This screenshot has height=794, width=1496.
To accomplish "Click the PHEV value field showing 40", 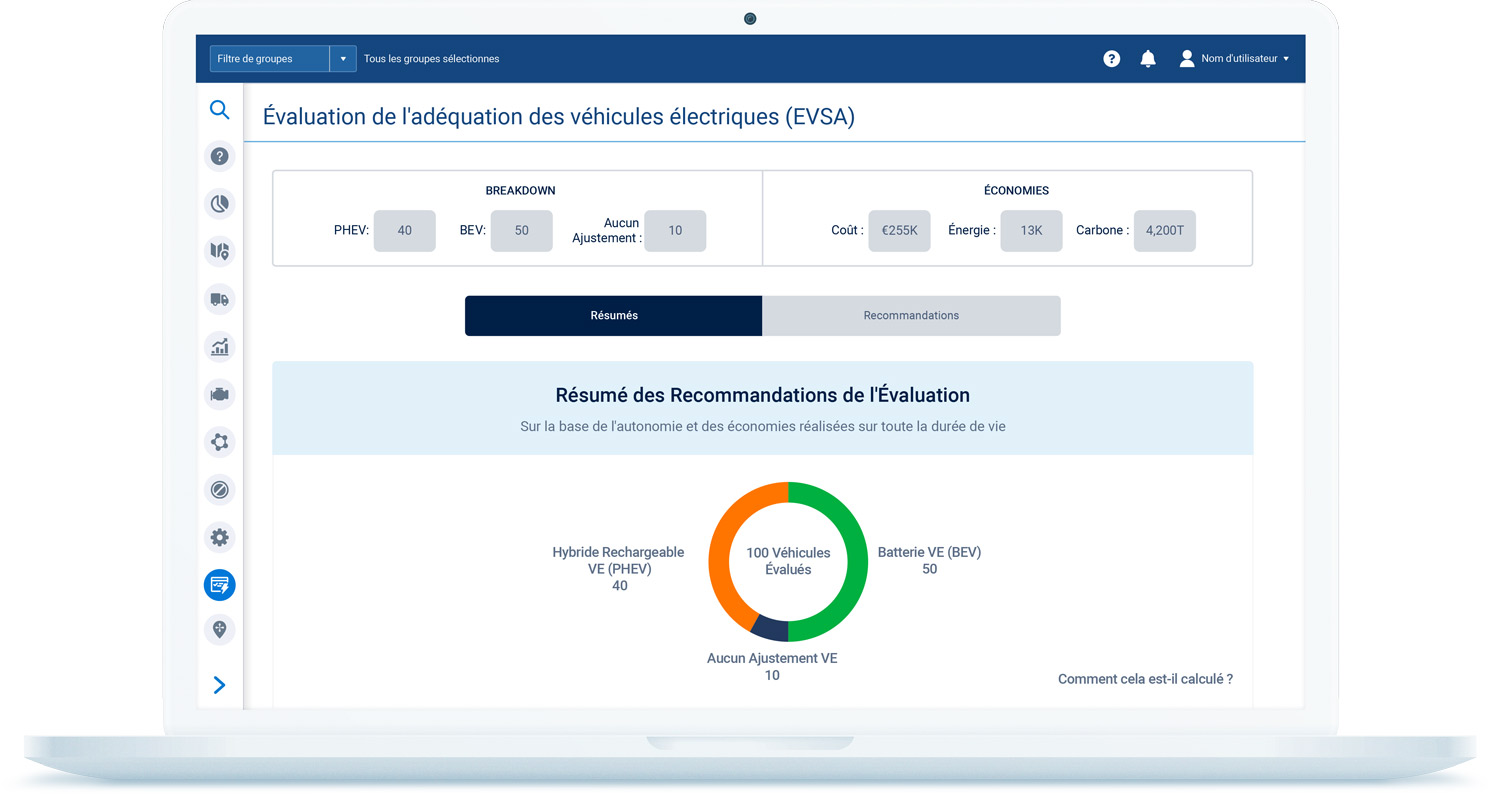I will [x=404, y=230].
